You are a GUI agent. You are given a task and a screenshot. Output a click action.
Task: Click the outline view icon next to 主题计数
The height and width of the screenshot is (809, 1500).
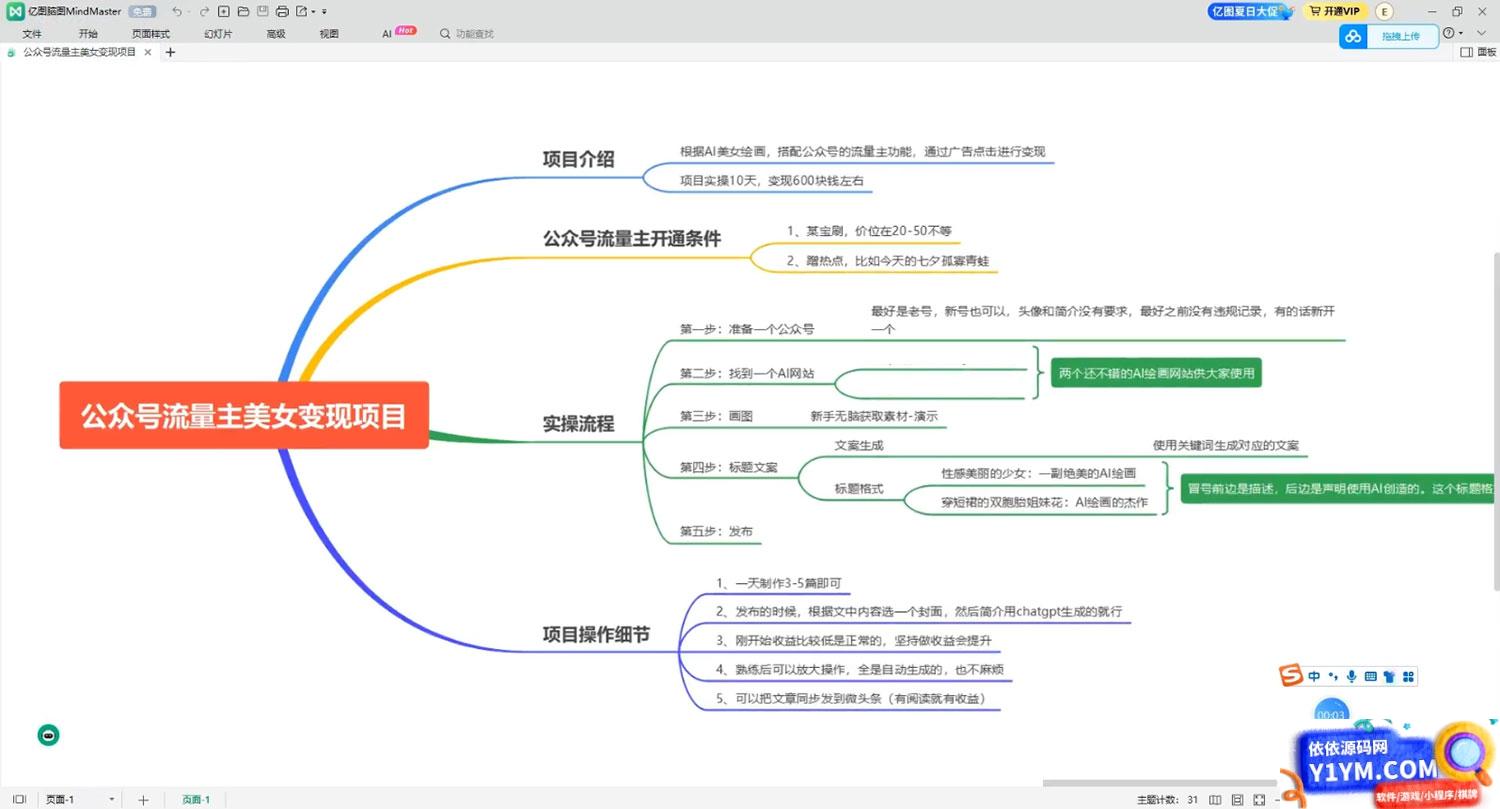(1215, 799)
